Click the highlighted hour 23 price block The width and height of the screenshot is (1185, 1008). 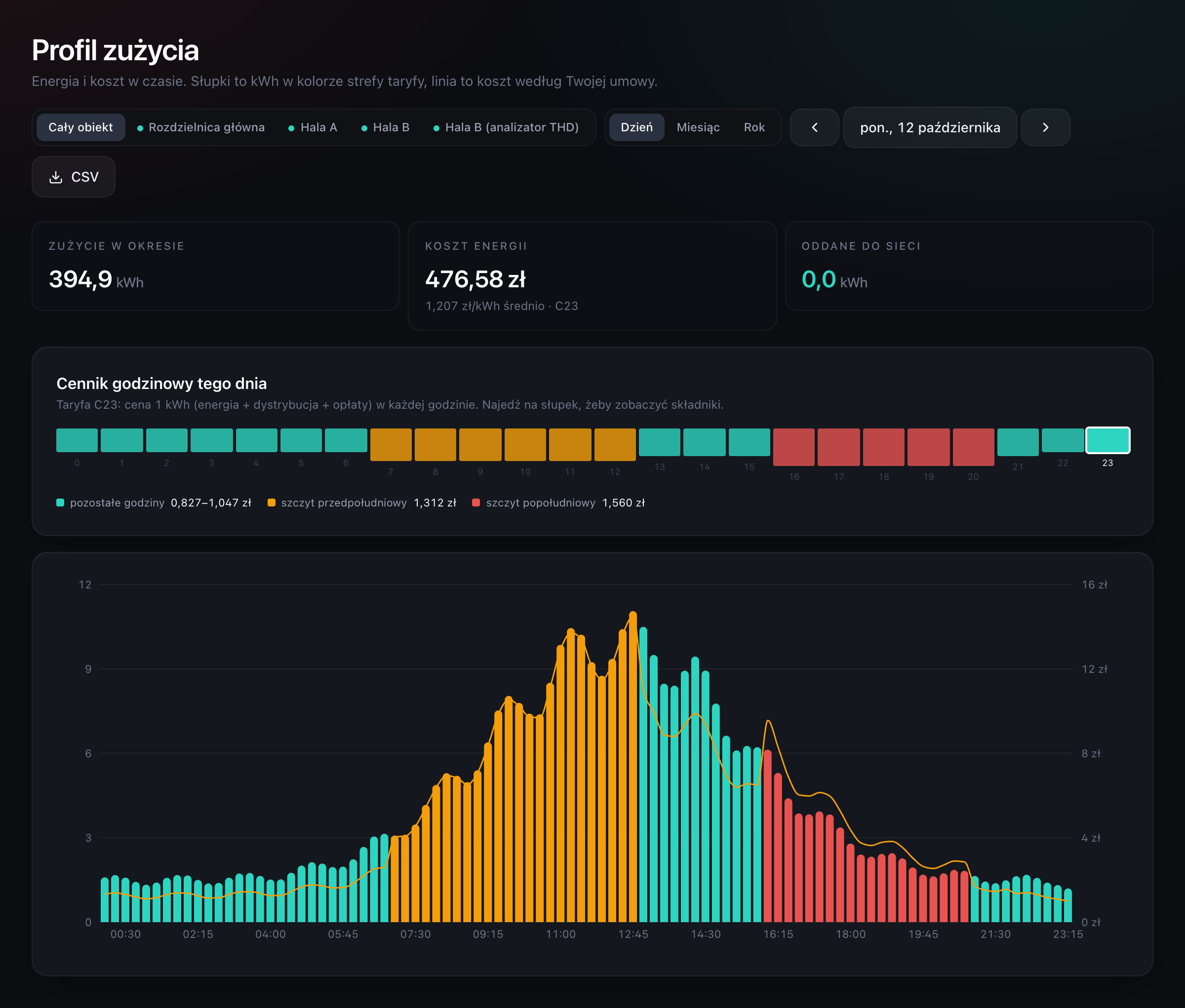[x=1108, y=440]
